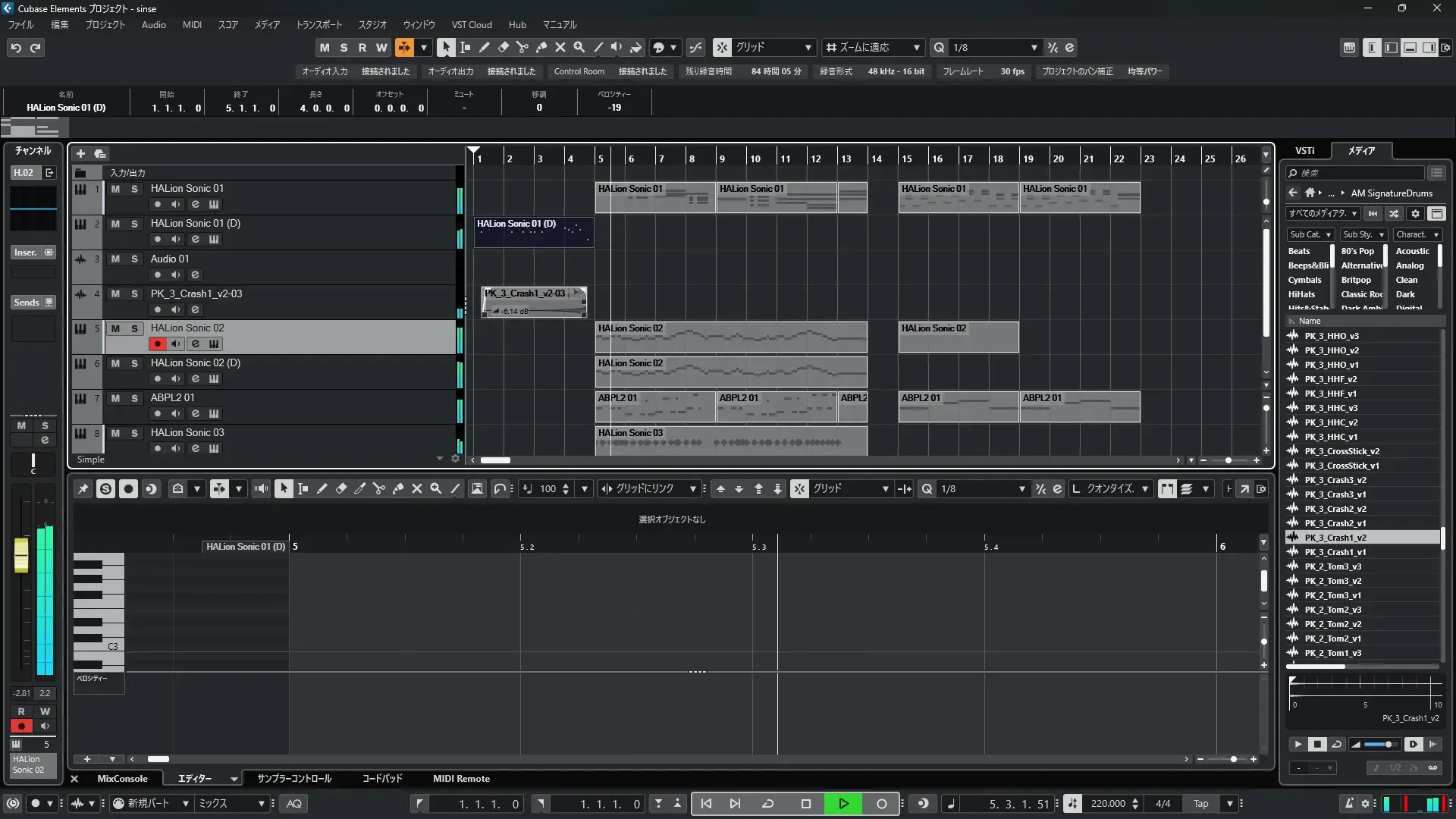Expand the Sub Cat. filter dropdown
This screenshot has width=1456, height=819.
click(1310, 234)
